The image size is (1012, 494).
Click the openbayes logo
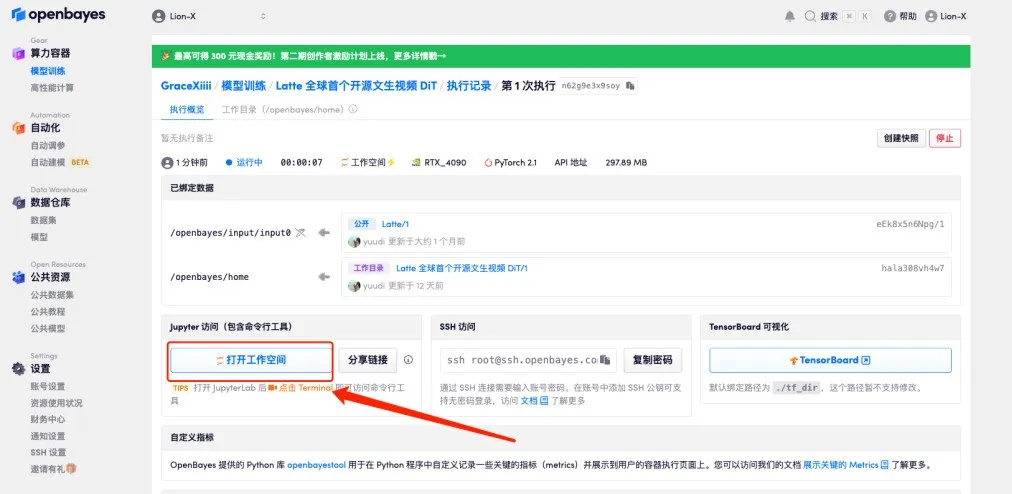(58, 16)
